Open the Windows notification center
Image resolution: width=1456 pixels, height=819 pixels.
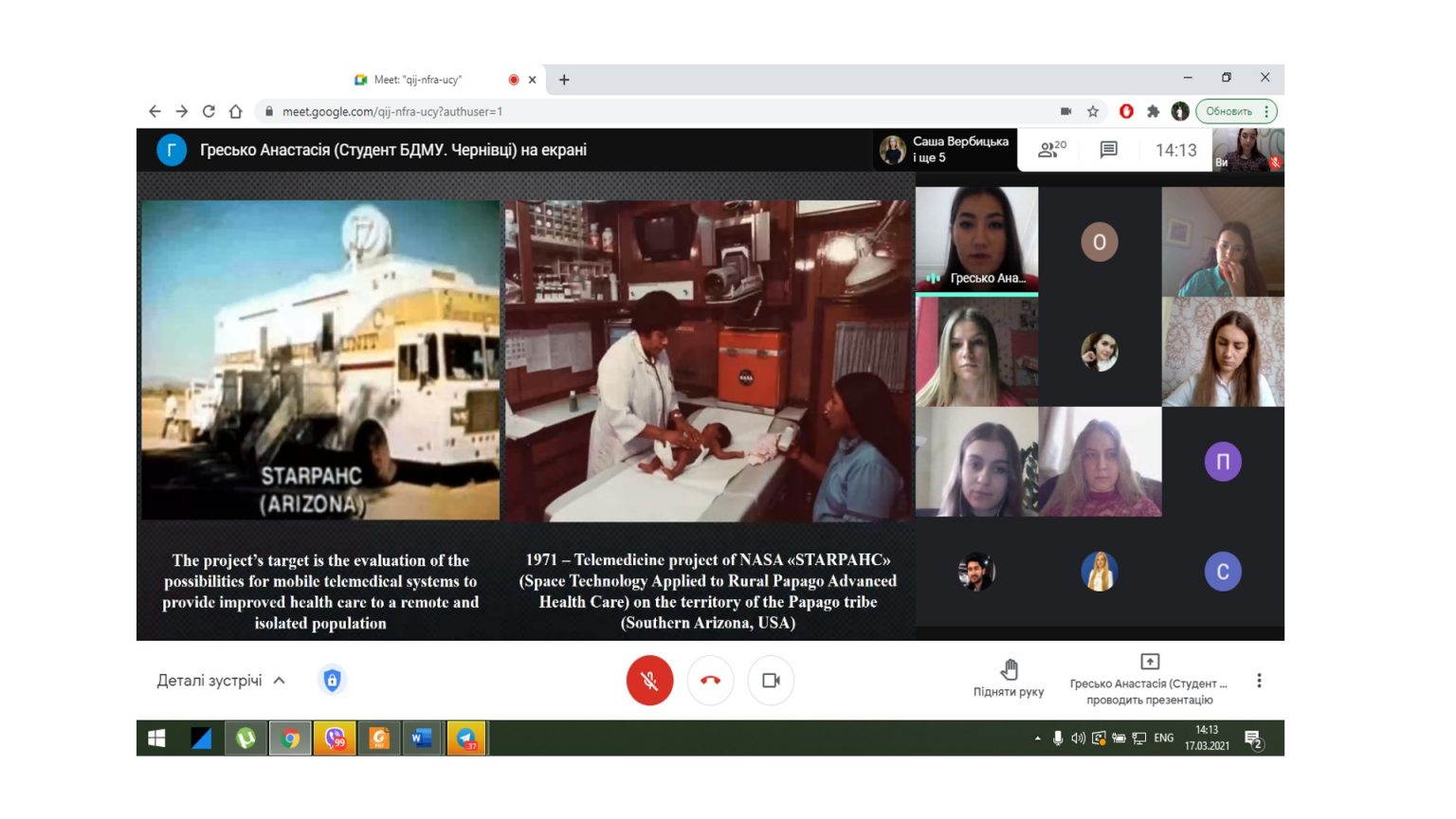(1254, 739)
